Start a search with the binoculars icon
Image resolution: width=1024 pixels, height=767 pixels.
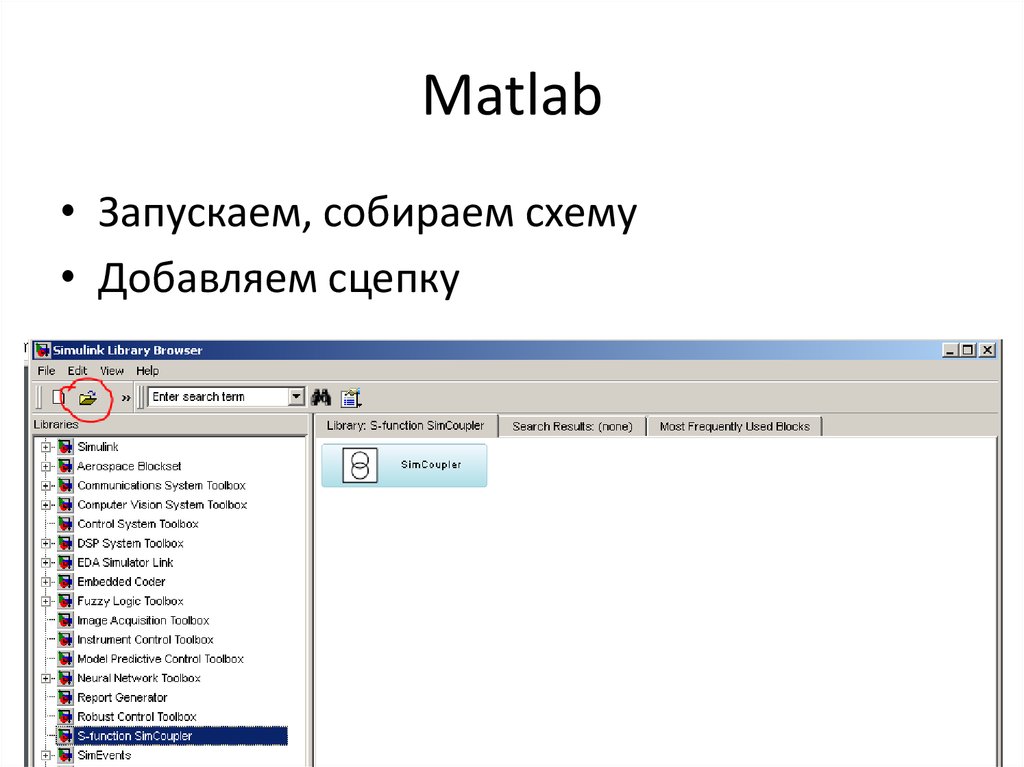click(322, 397)
